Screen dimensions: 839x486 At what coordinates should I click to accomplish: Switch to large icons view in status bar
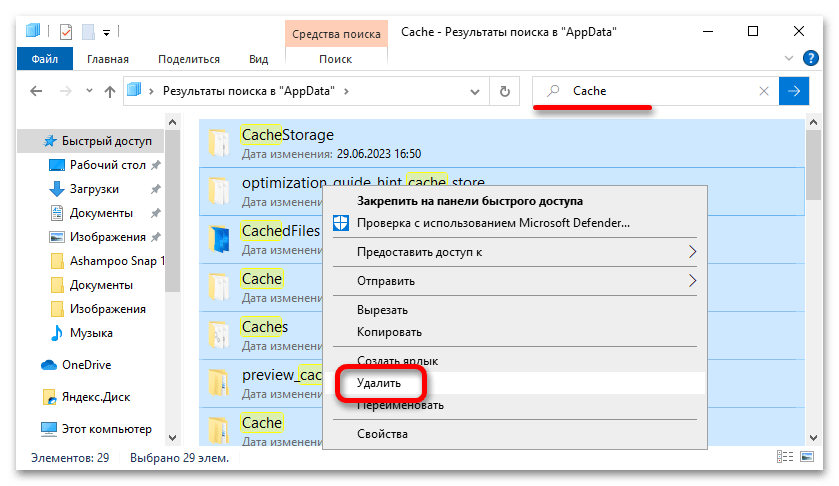tap(806, 457)
